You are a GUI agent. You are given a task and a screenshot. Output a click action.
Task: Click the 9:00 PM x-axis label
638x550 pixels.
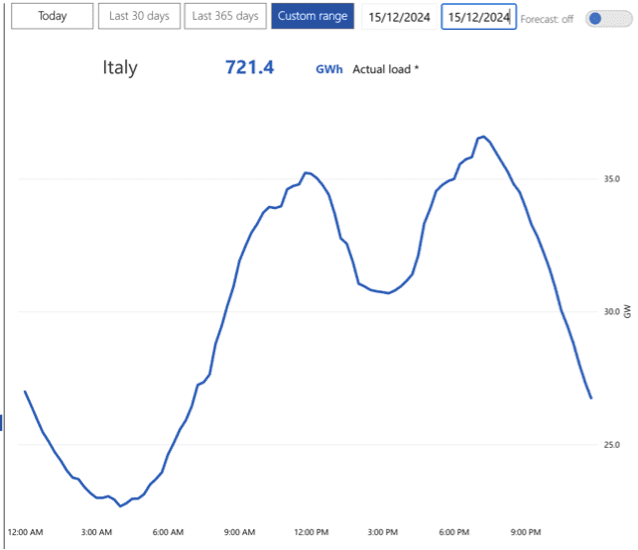click(526, 532)
